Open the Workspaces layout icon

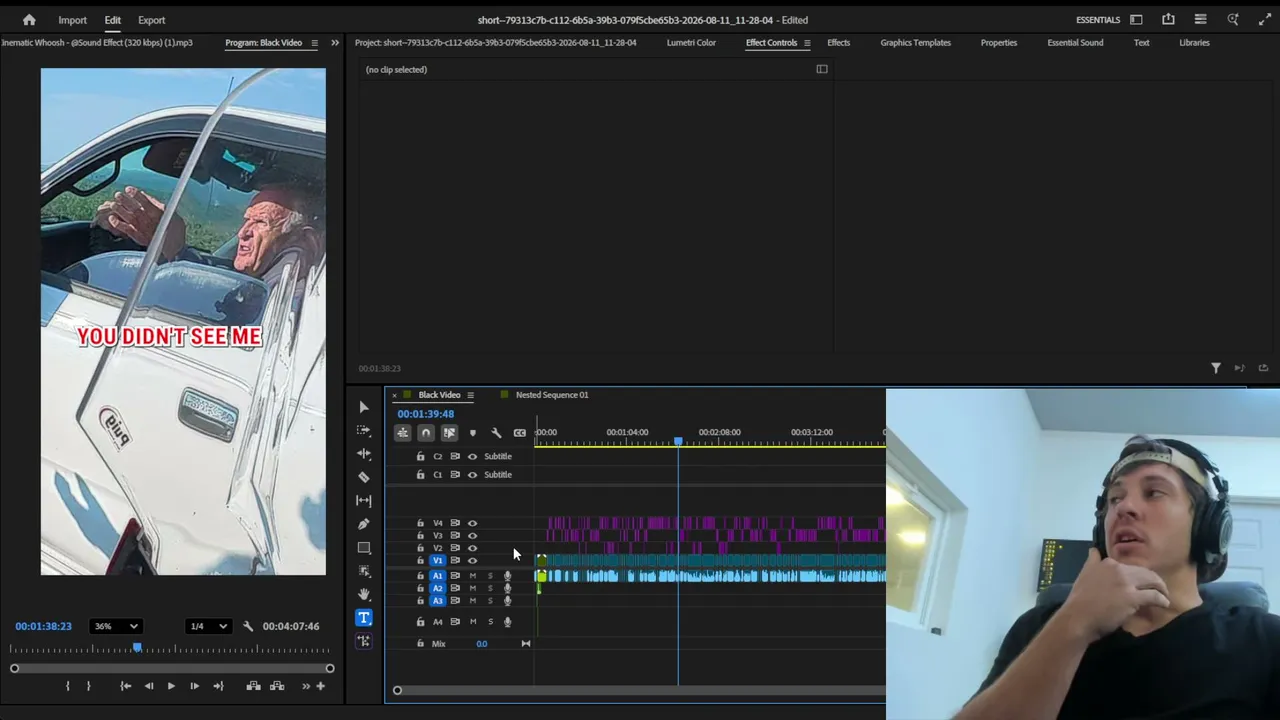point(1136,20)
